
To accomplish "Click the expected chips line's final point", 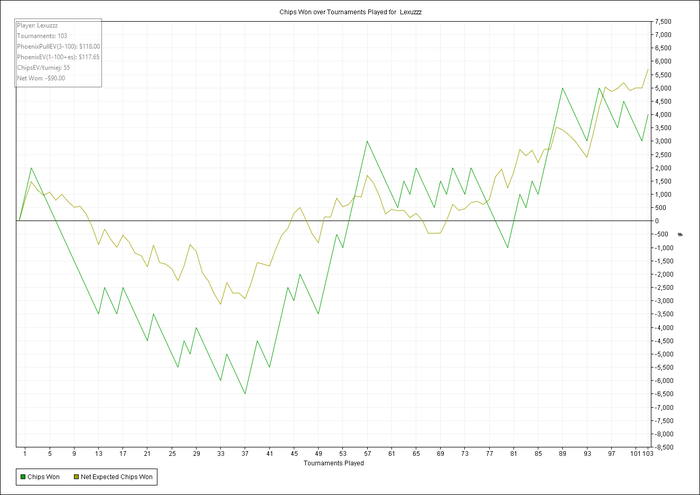I will (x=648, y=69).
